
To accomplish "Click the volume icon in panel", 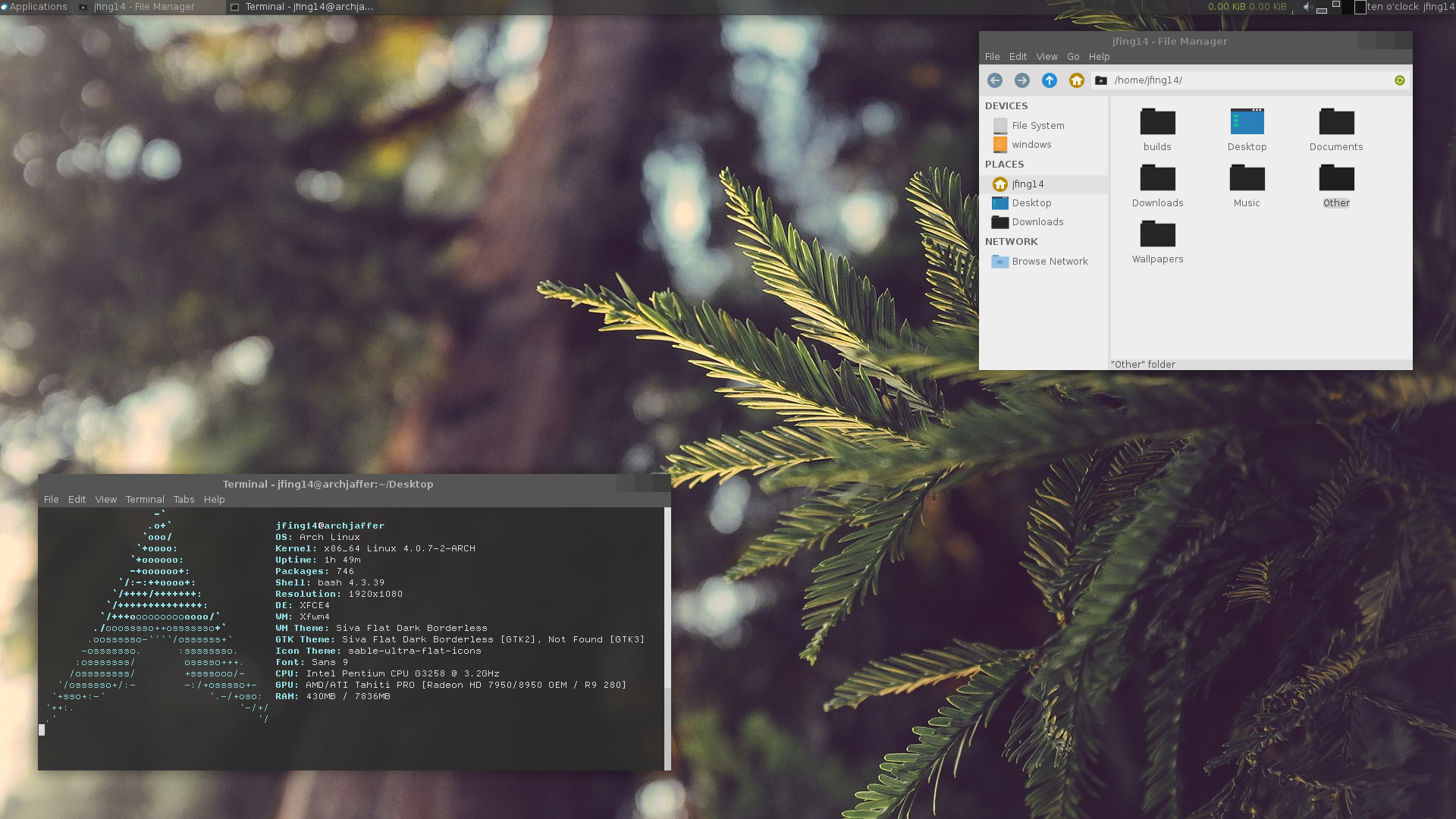I will [x=1307, y=7].
